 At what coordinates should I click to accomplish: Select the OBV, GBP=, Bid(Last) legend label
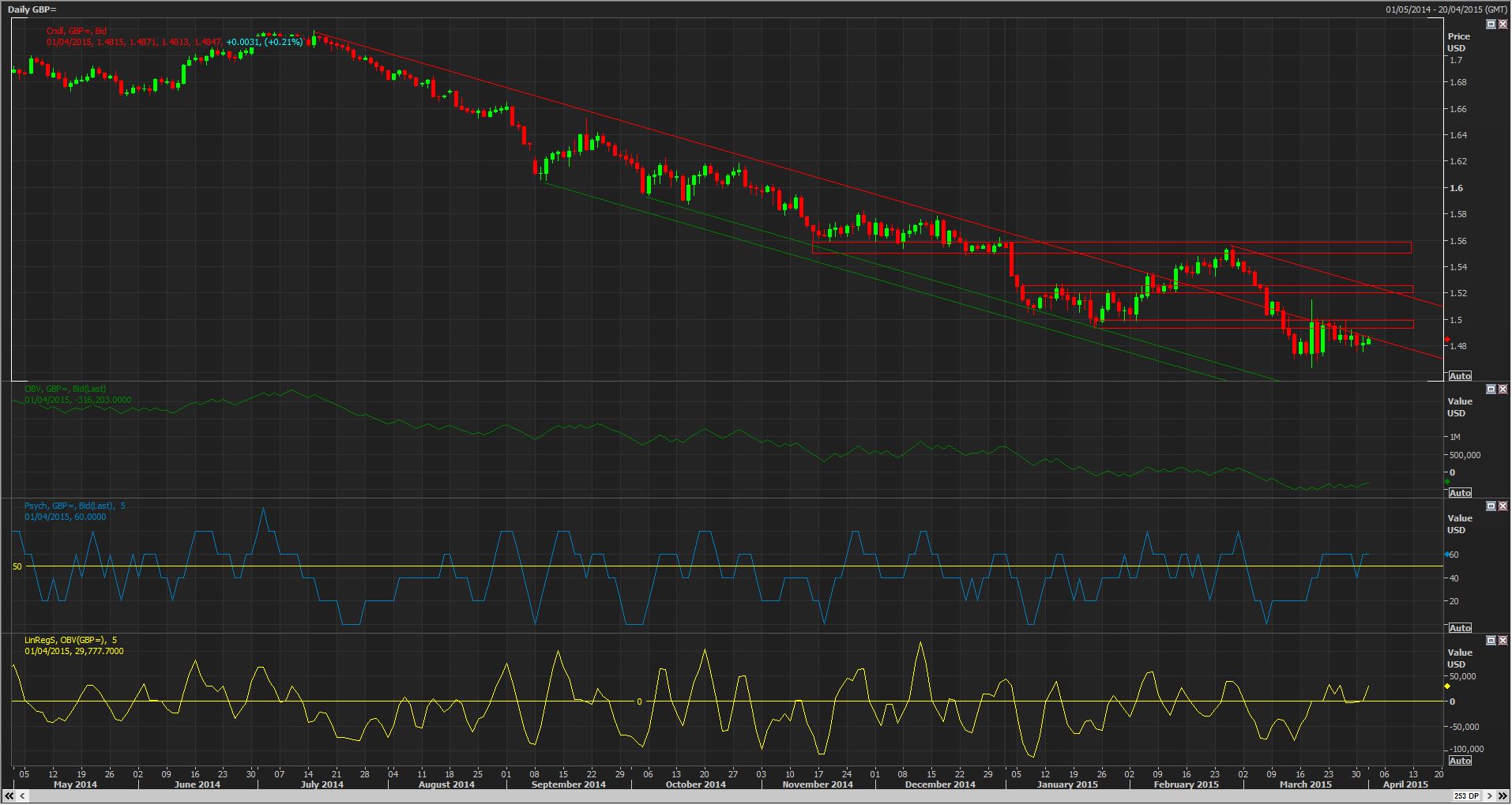click(65, 389)
